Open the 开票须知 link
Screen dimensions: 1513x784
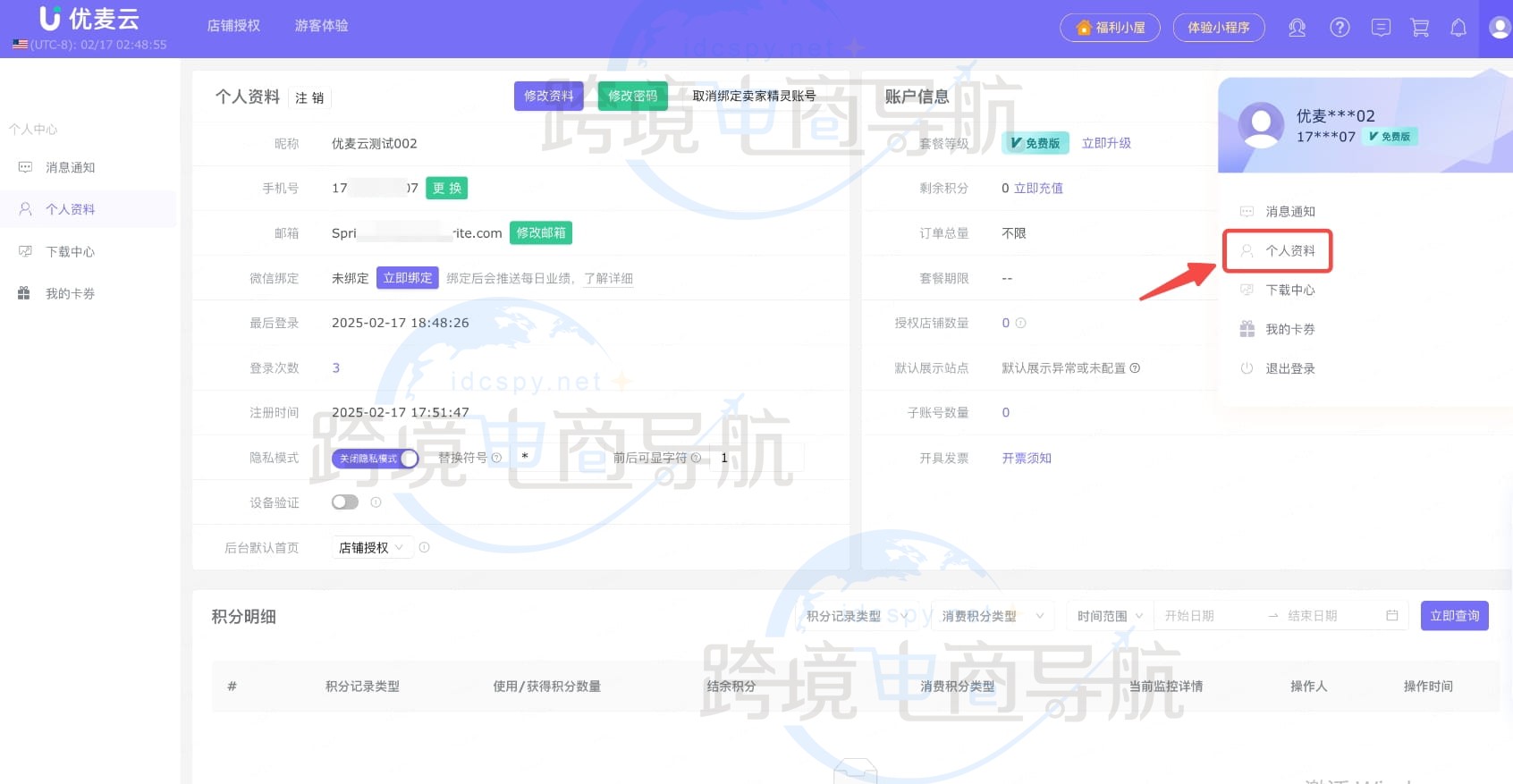(1027, 458)
